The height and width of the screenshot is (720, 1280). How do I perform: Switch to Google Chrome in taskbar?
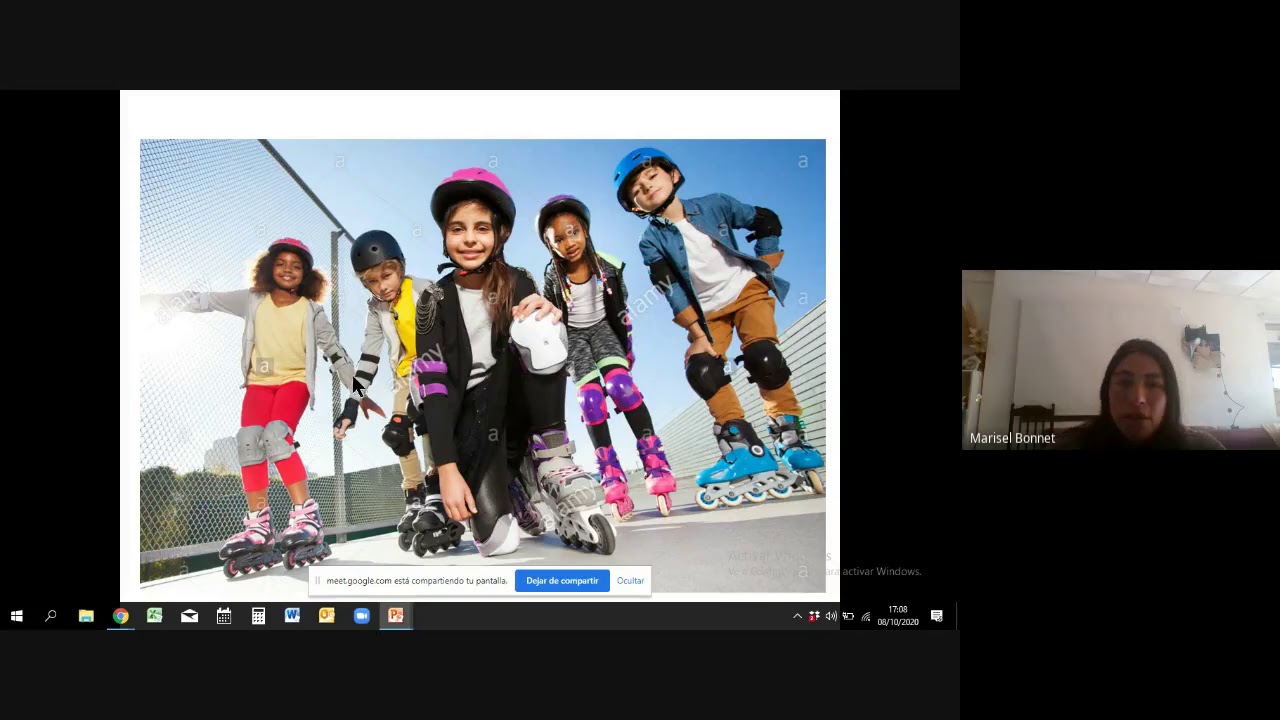(120, 616)
